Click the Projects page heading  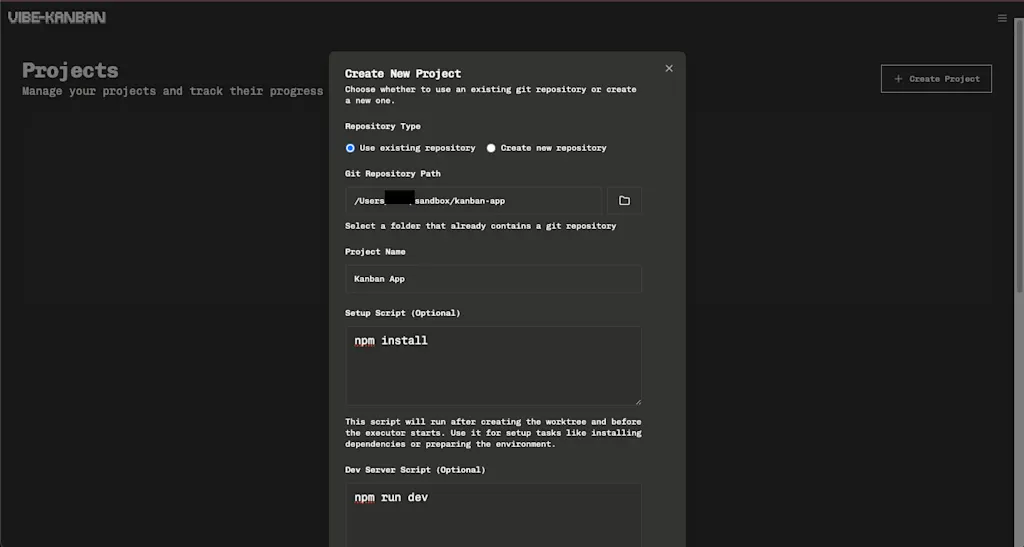71,70
